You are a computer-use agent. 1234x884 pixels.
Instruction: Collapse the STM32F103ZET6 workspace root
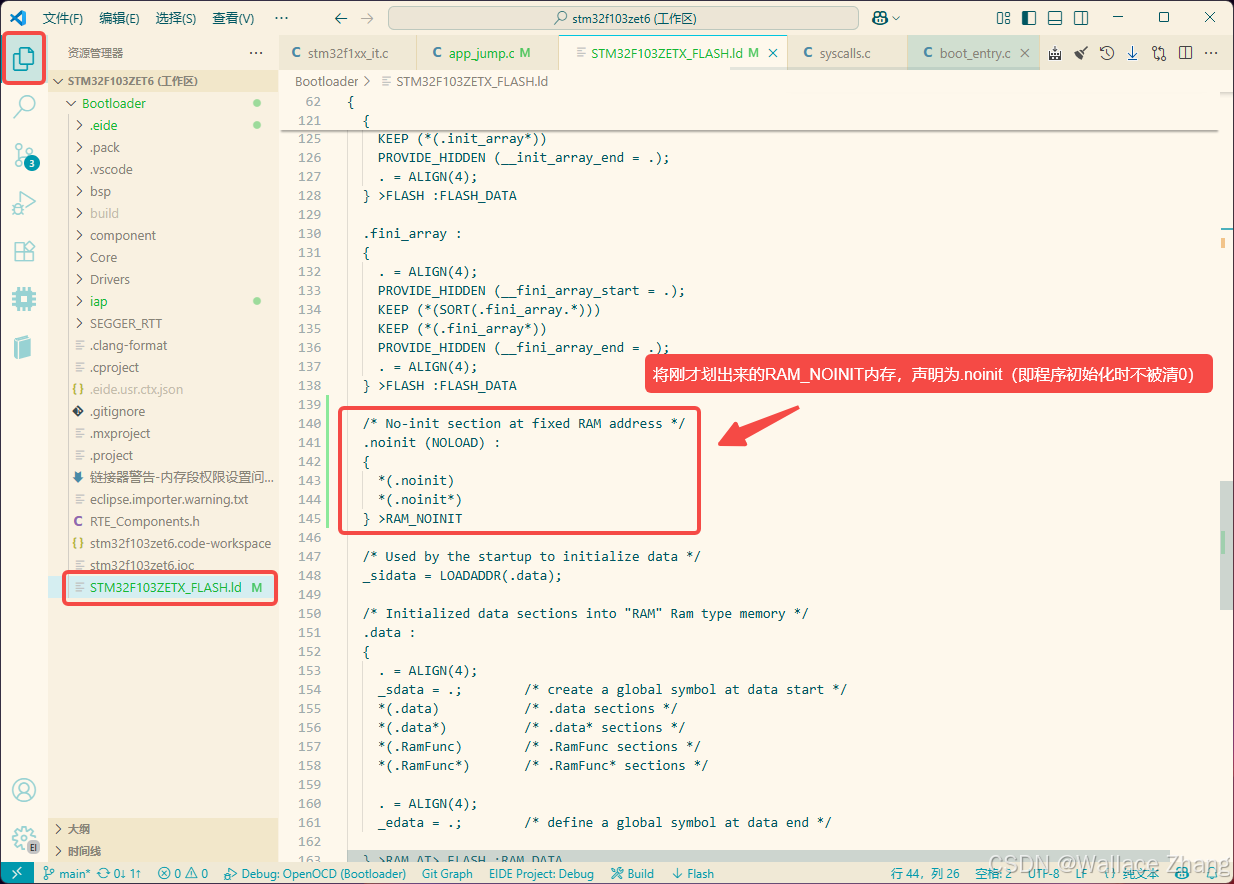click(x=163, y=81)
